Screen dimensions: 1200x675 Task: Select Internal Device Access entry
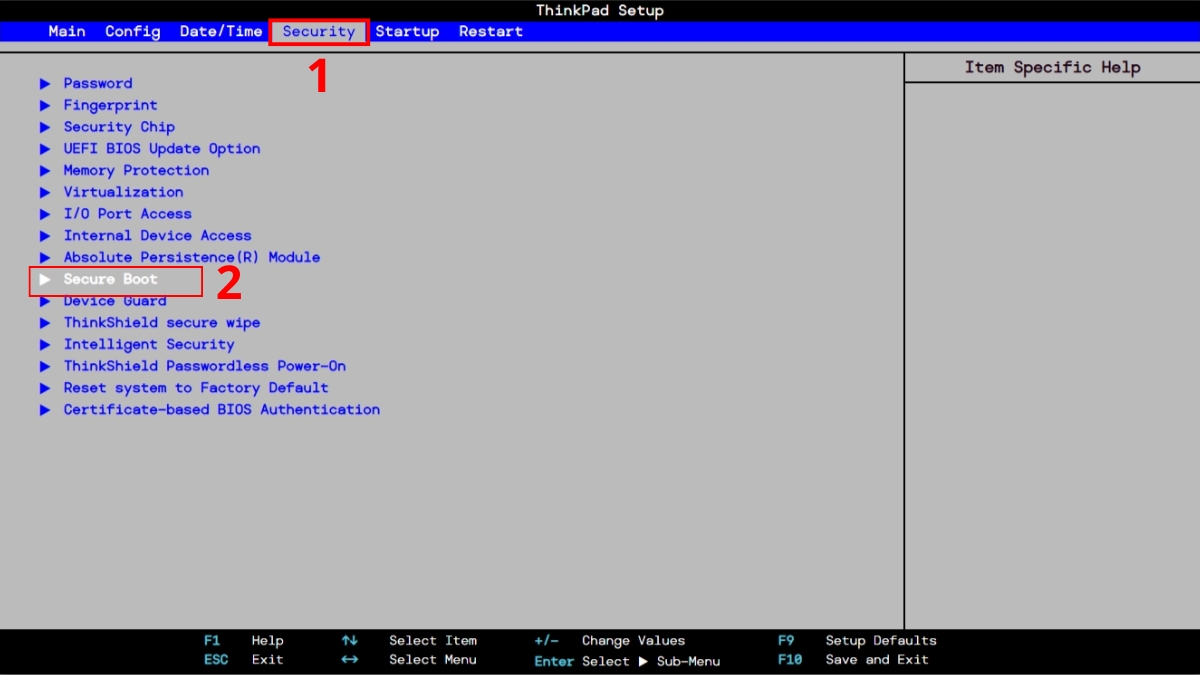pos(157,235)
